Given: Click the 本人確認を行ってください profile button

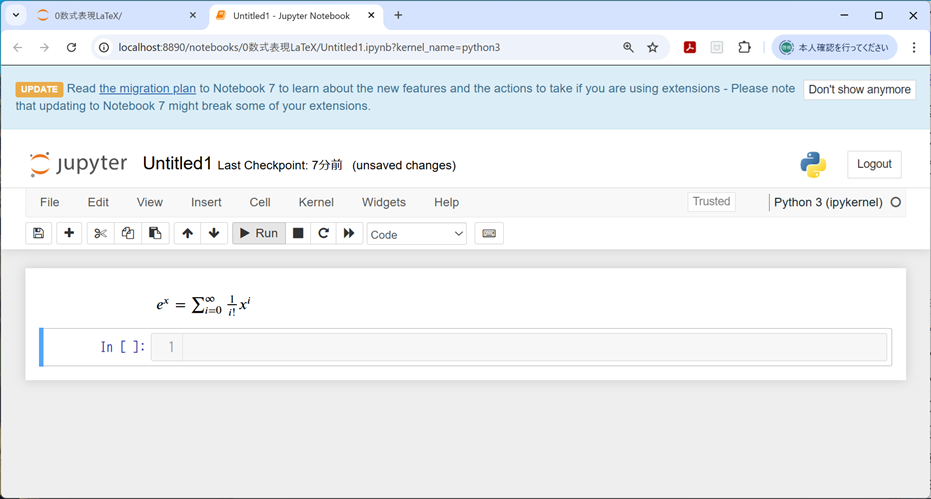Looking at the screenshot, I should click(x=834, y=48).
